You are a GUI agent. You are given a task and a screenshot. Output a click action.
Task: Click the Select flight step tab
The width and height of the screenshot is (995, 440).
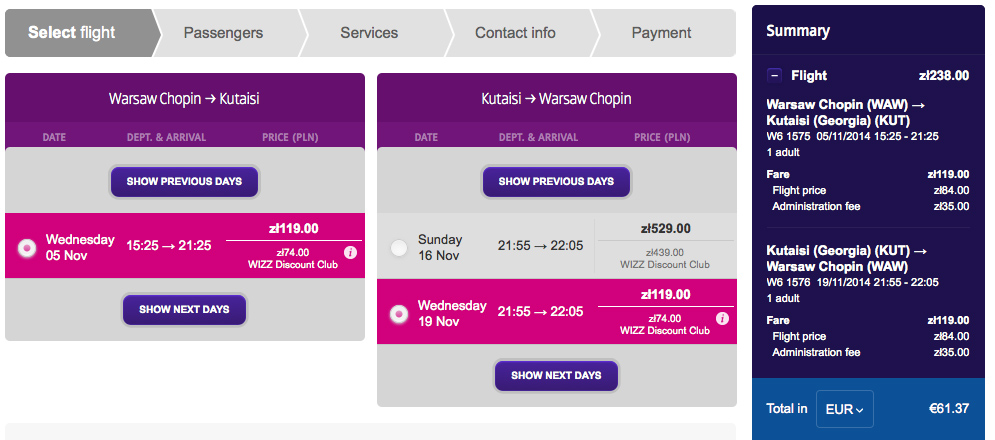(x=72, y=33)
